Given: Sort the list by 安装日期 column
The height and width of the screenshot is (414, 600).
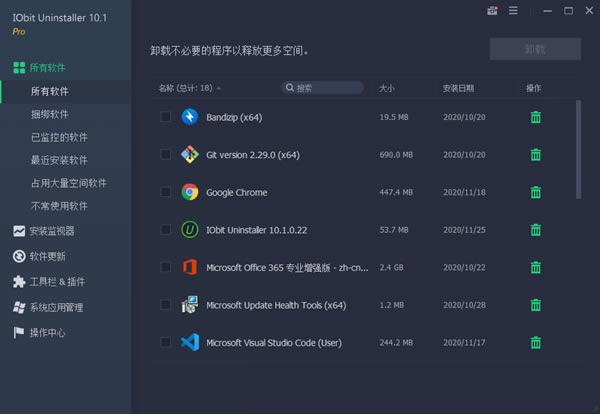Looking at the screenshot, I should [x=458, y=88].
